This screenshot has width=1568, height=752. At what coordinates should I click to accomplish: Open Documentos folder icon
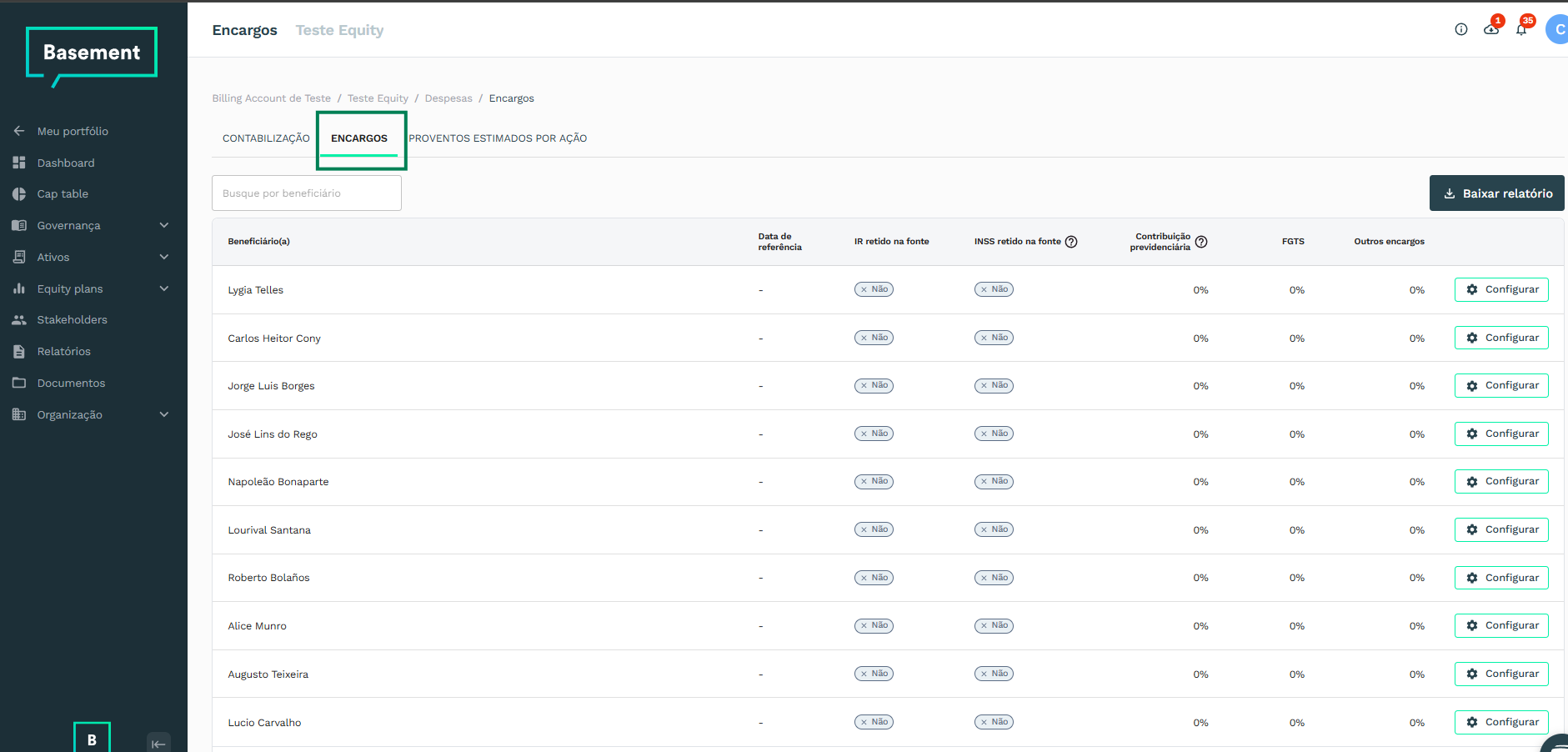[19, 383]
